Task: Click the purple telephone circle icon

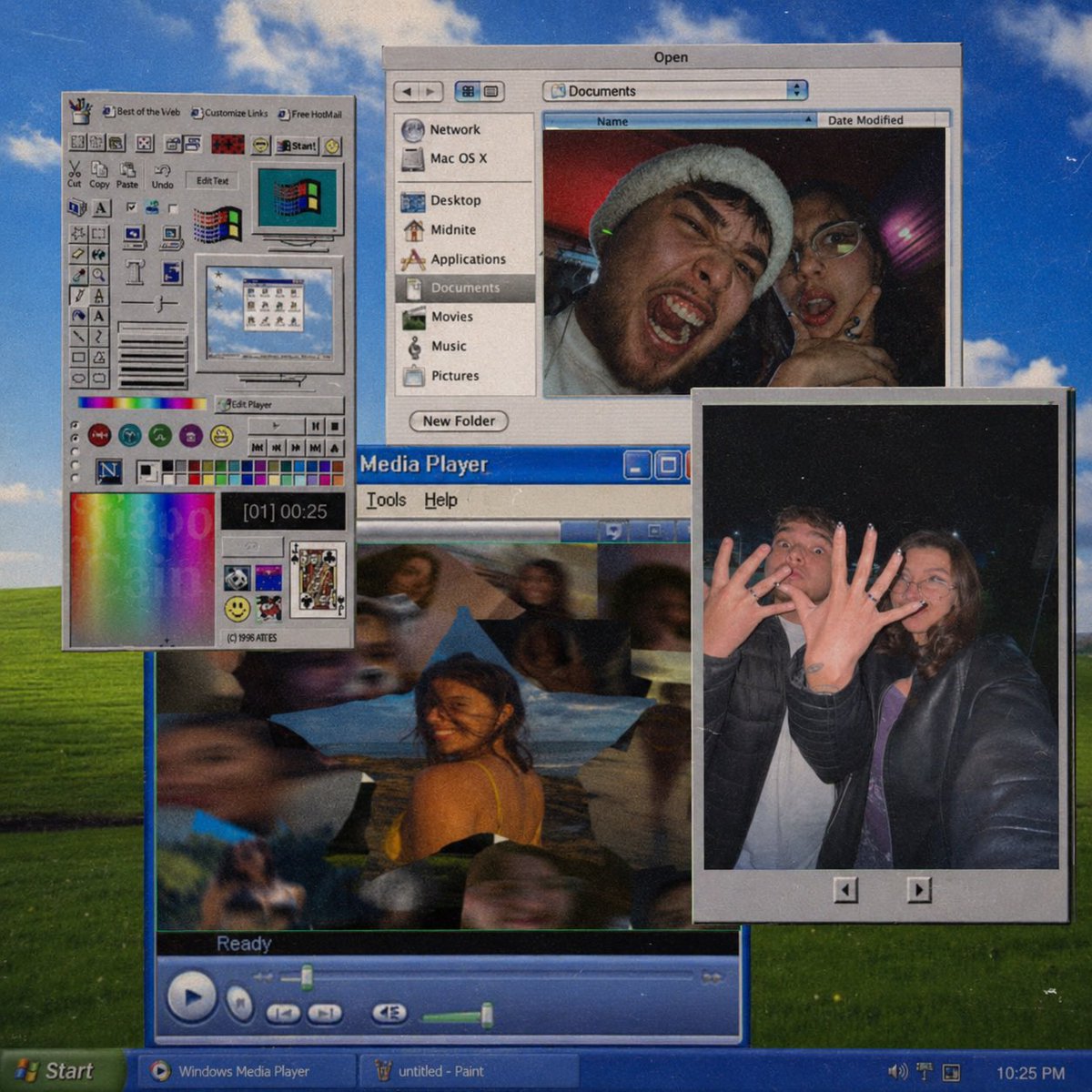Action: click(x=191, y=436)
